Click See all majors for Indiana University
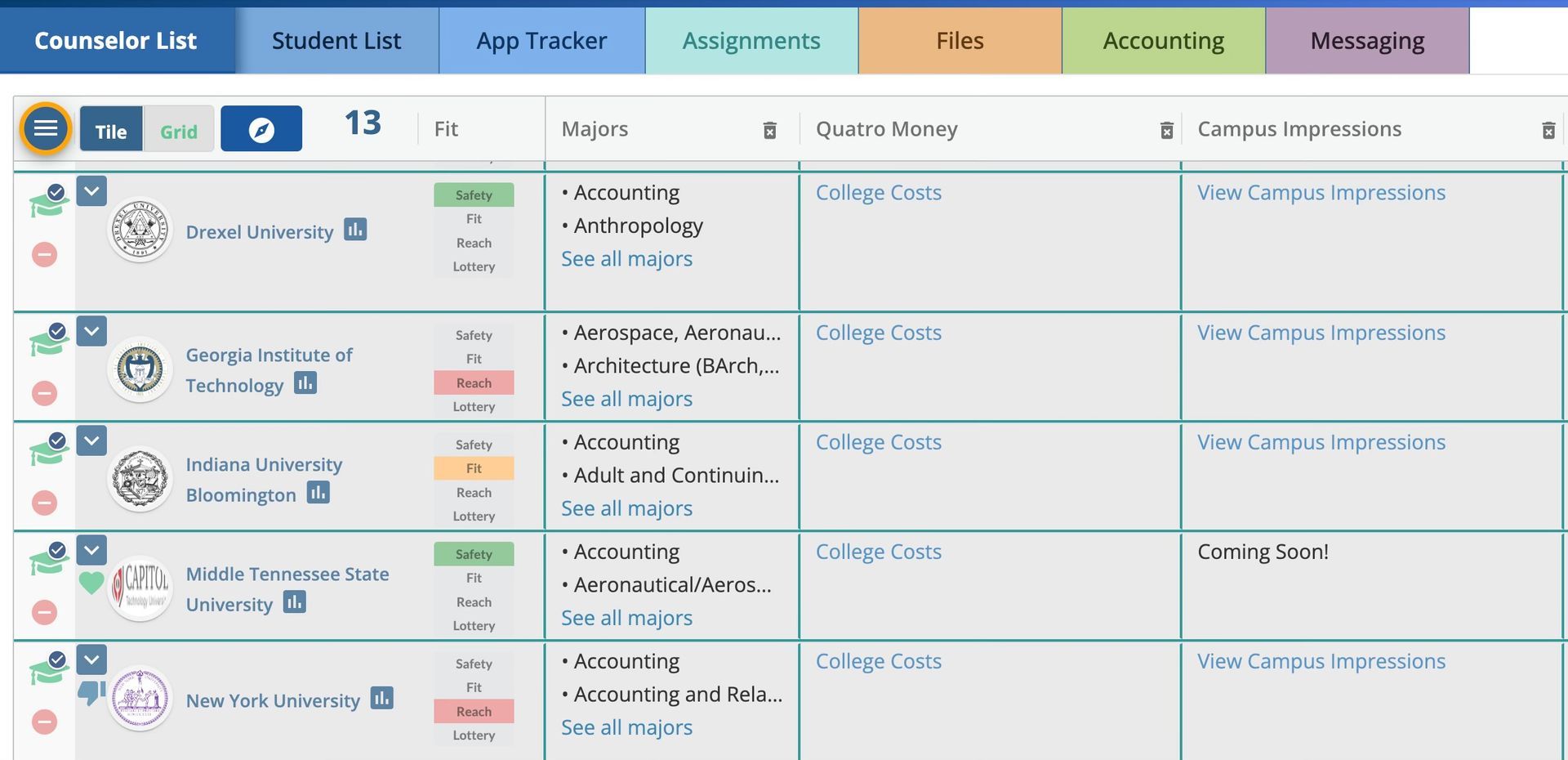Image resolution: width=1568 pixels, height=760 pixels. pos(627,508)
